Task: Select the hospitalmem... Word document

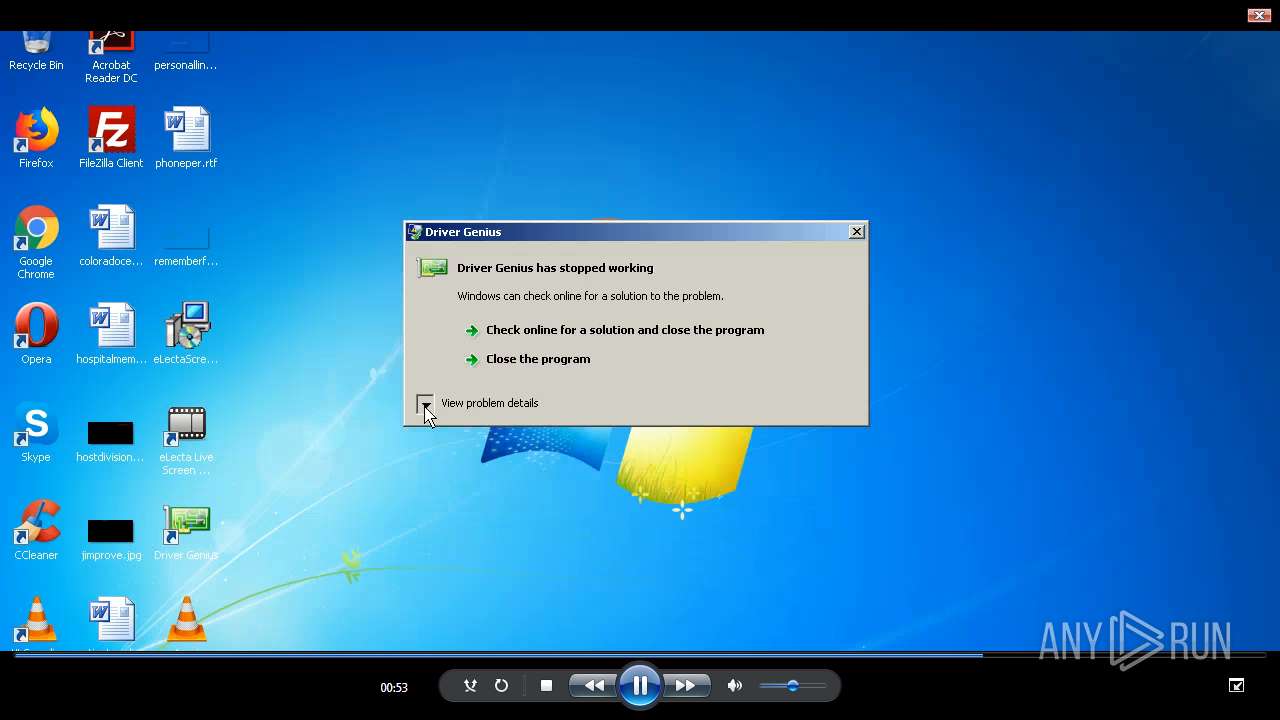Action: pos(111,334)
